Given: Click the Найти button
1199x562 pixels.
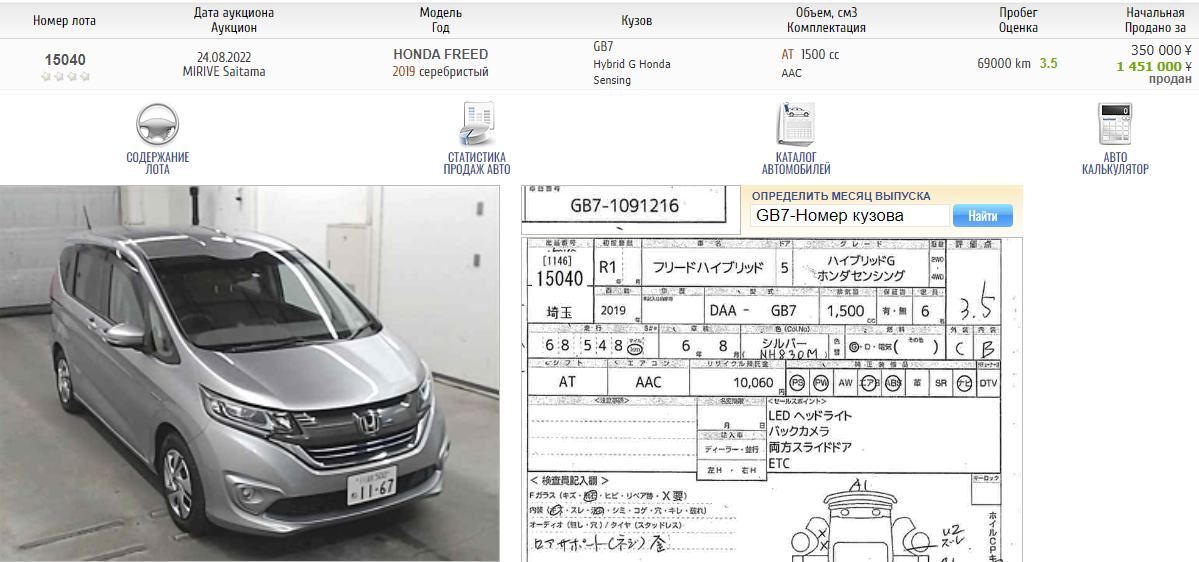Looking at the screenshot, I should coord(983,216).
